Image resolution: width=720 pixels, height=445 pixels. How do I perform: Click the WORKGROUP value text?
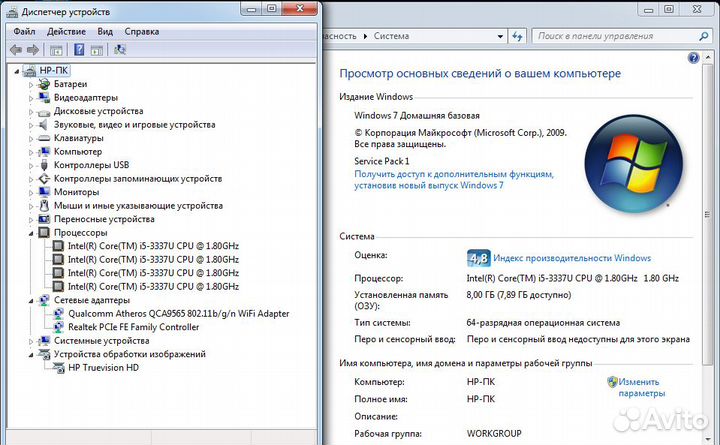(494, 434)
